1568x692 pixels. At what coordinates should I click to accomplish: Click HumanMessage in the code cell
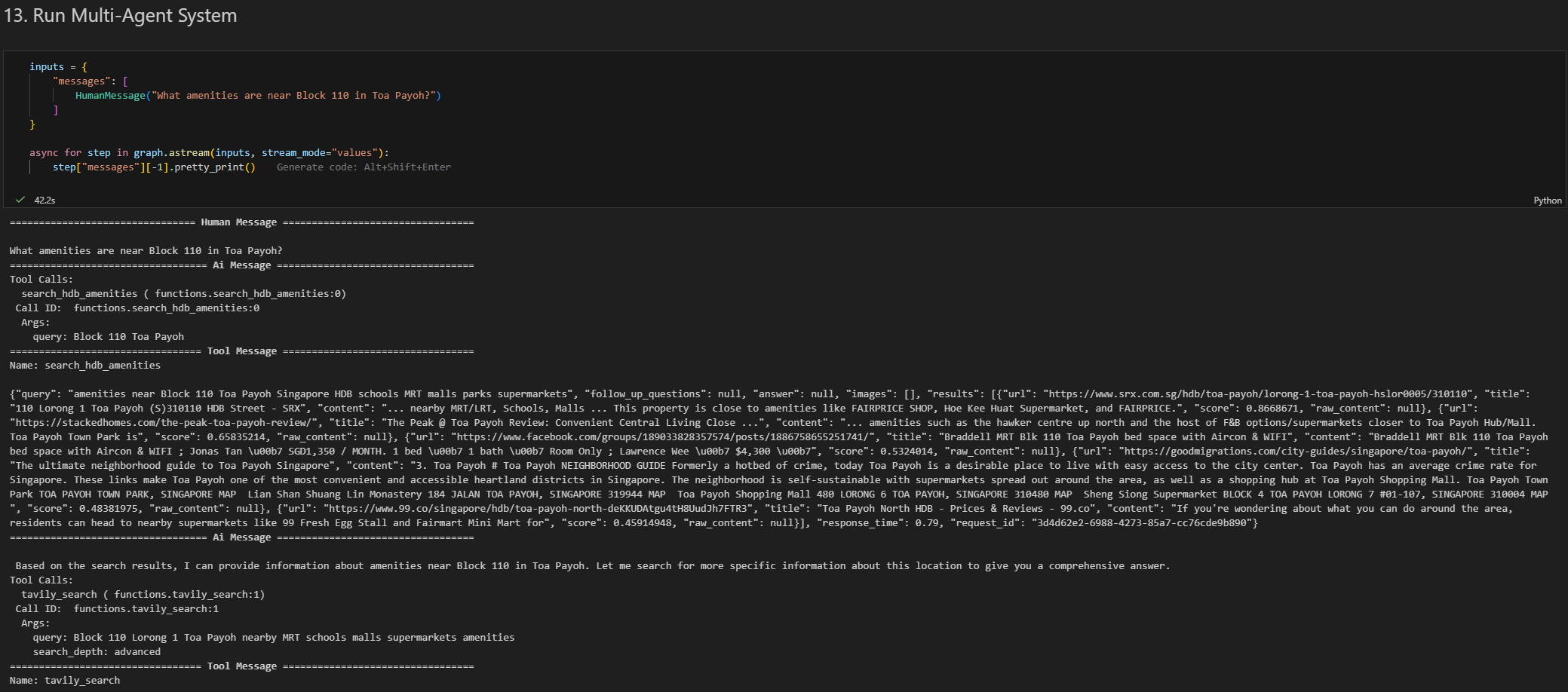(x=110, y=96)
